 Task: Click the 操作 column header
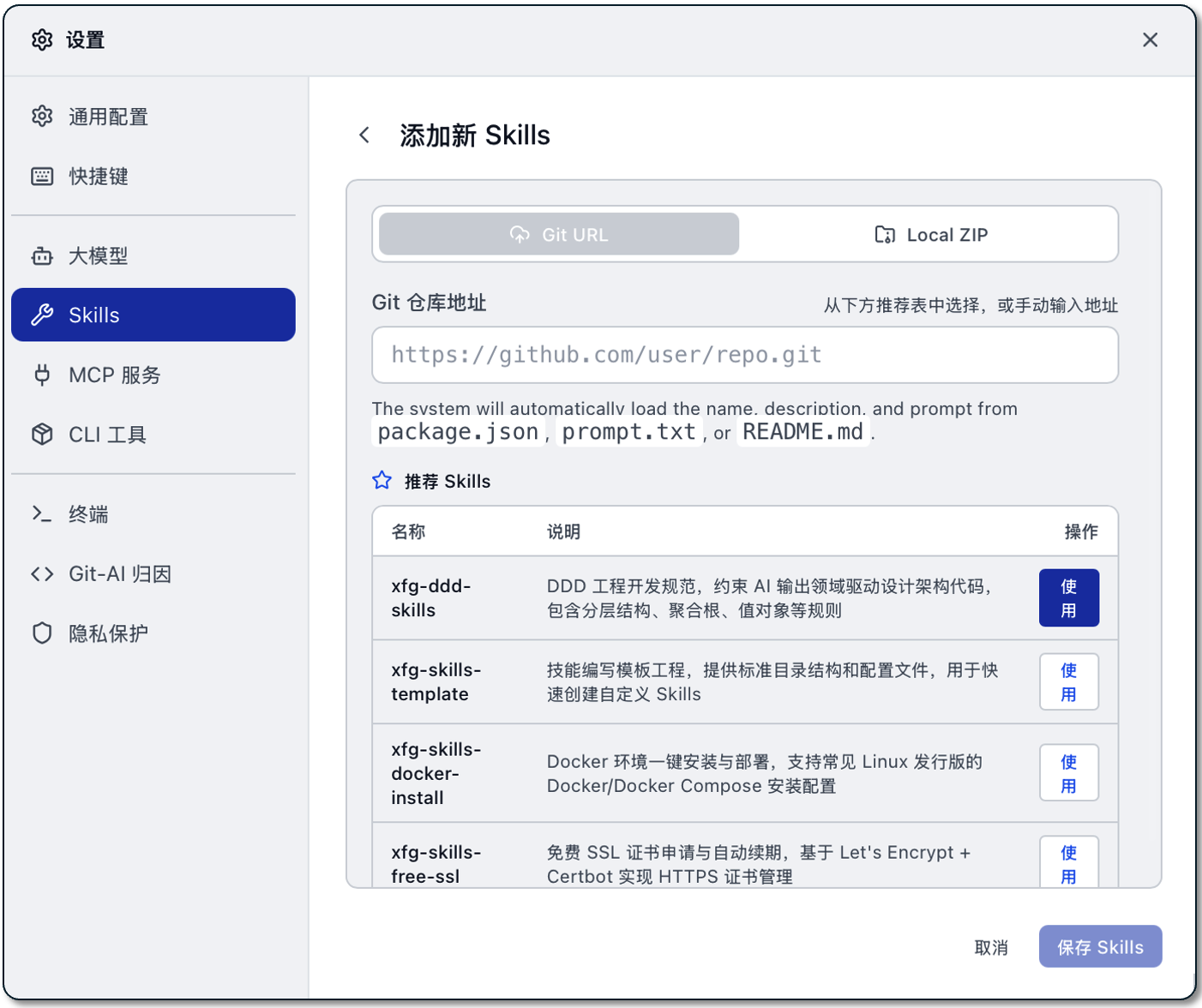(x=1081, y=532)
